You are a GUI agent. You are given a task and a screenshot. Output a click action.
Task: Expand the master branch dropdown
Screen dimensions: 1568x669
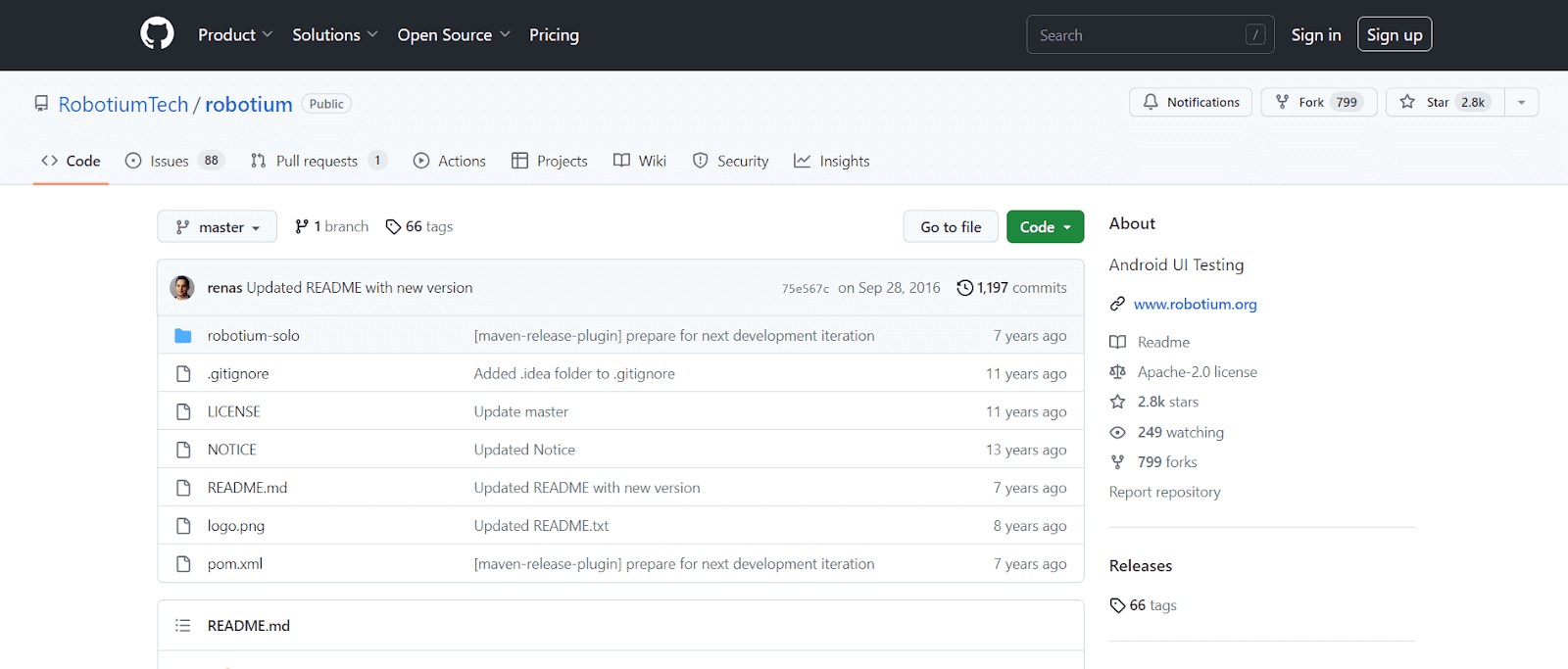coord(217,227)
